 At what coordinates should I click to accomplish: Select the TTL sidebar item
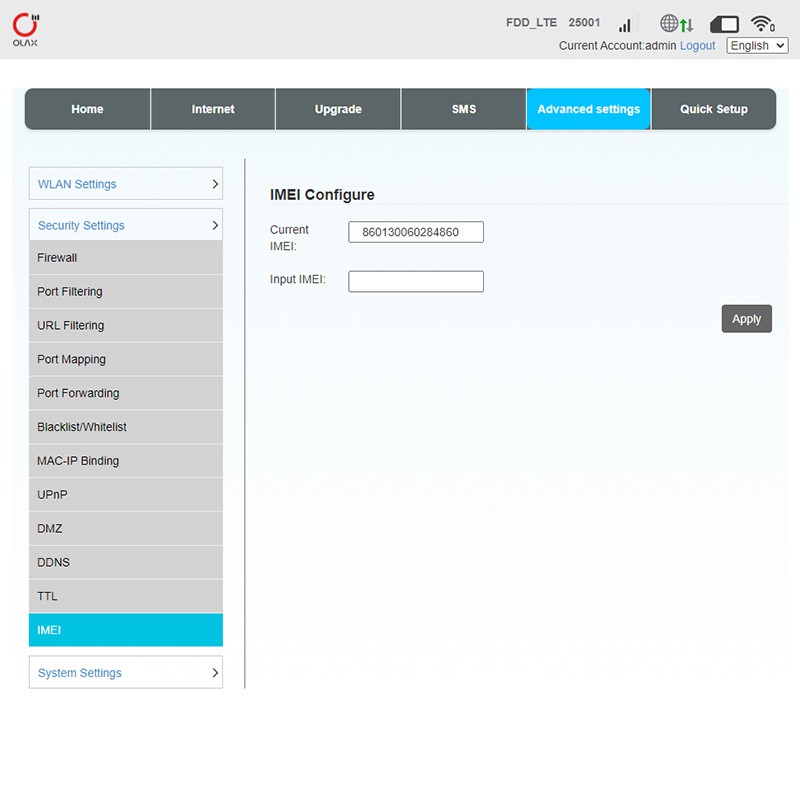(x=126, y=596)
